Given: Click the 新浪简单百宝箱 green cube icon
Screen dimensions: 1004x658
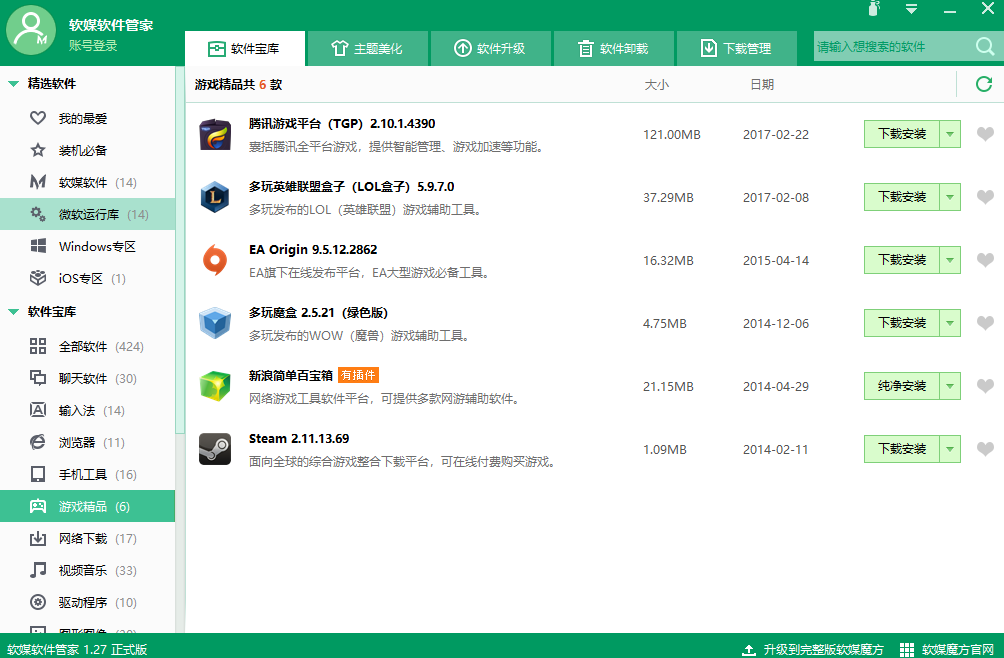Looking at the screenshot, I should (x=215, y=386).
